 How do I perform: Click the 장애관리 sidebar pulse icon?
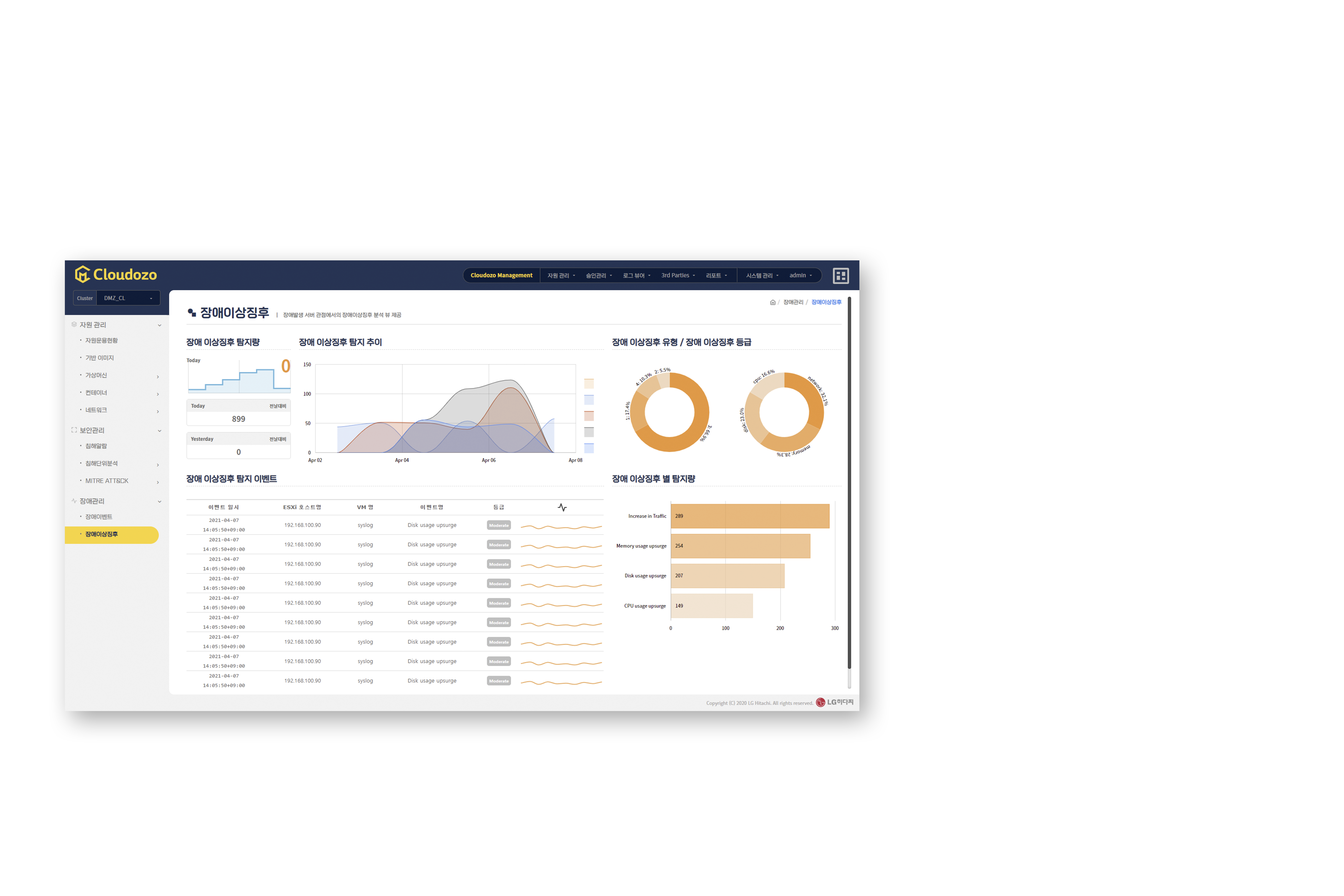pyautogui.click(x=74, y=501)
